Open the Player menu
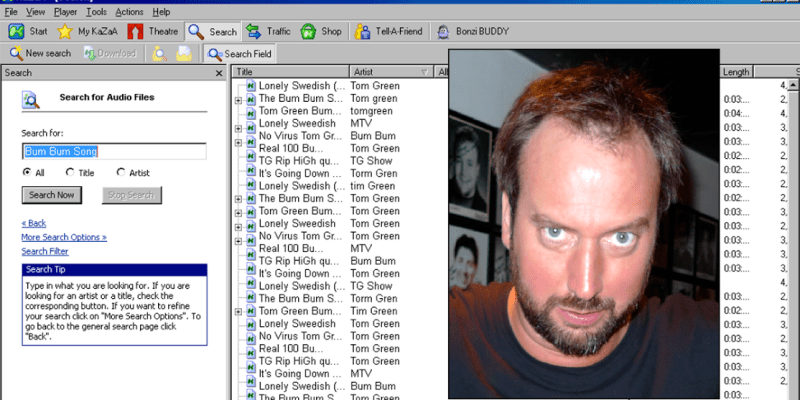The height and width of the screenshot is (400, 800). [x=65, y=11]
